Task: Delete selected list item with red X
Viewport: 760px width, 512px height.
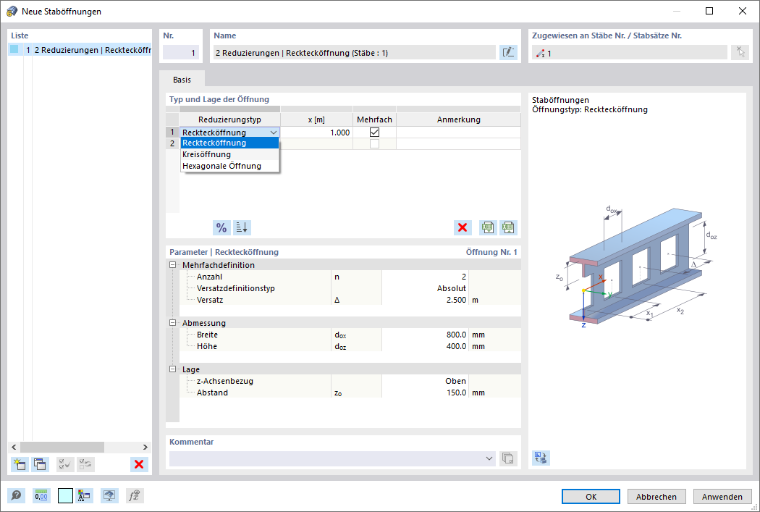Action: [x=139, y=464]
